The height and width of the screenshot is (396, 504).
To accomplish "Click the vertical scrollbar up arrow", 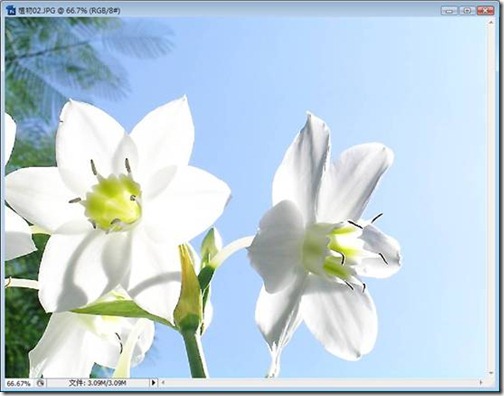I will point(491,22).
